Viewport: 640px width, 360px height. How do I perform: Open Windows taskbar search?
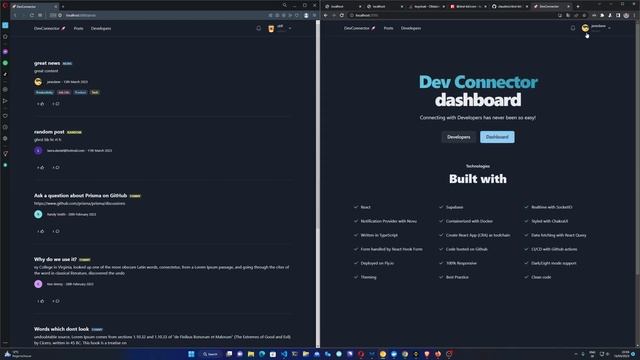[x=210, y=354]
